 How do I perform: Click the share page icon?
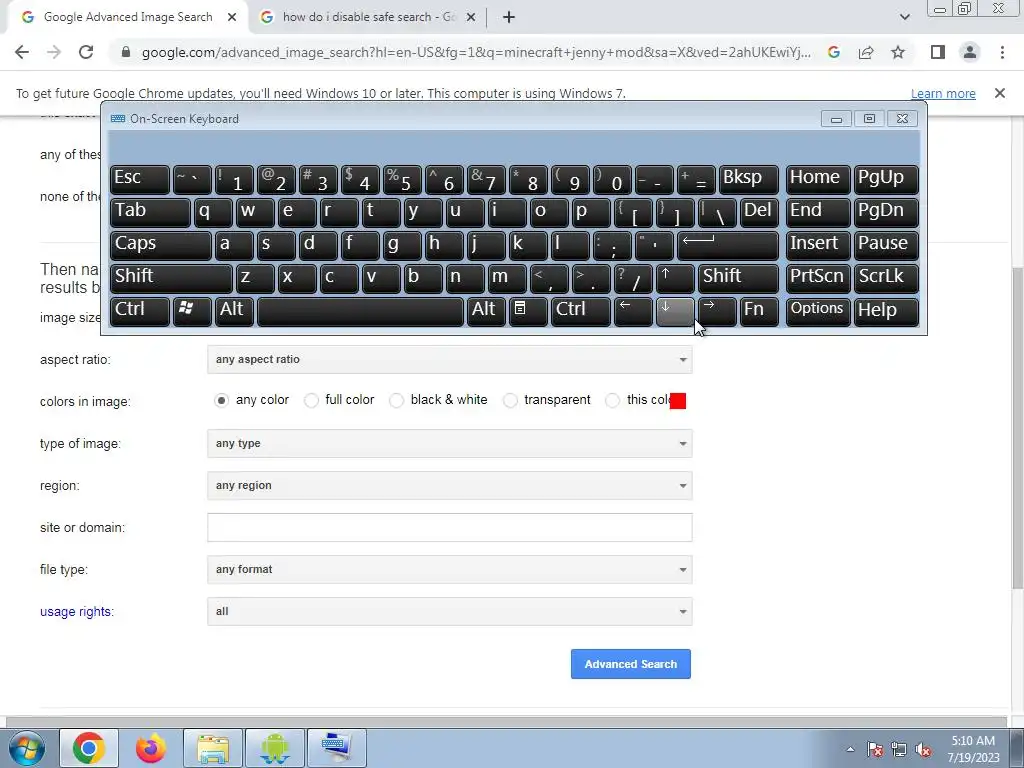tap(866, 52)
